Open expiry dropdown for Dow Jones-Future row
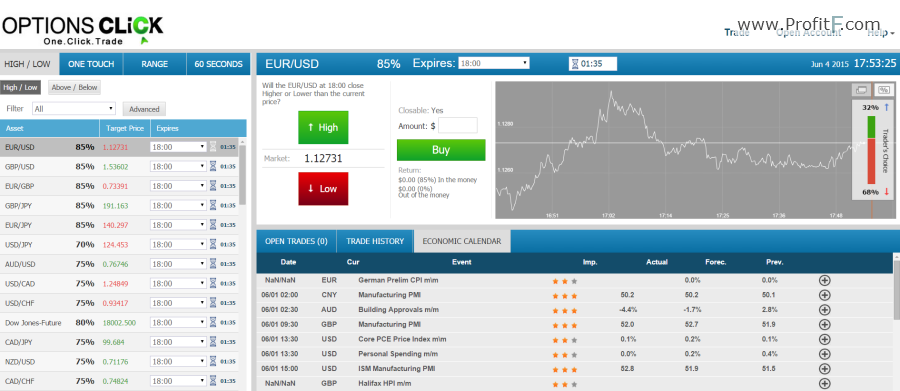 pyautogui.click(x=178, y=323)
